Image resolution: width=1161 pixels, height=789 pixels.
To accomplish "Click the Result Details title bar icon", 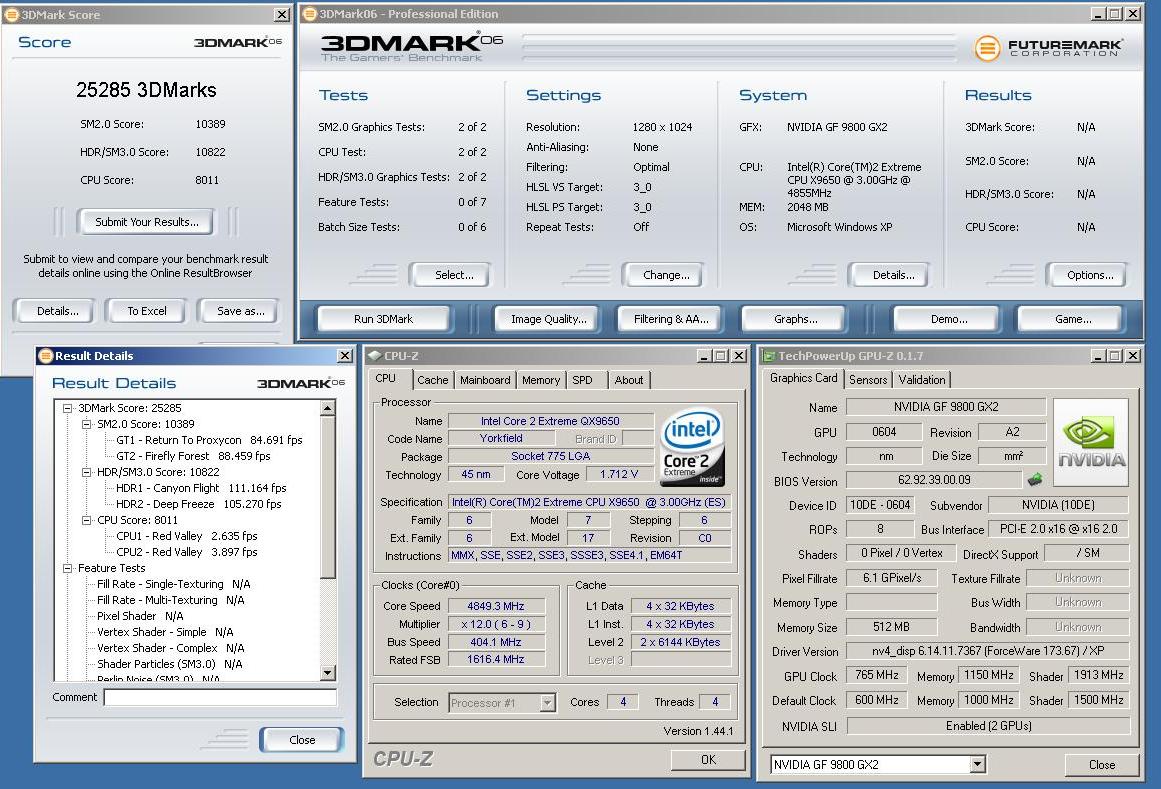I will [x=46, y=356].
